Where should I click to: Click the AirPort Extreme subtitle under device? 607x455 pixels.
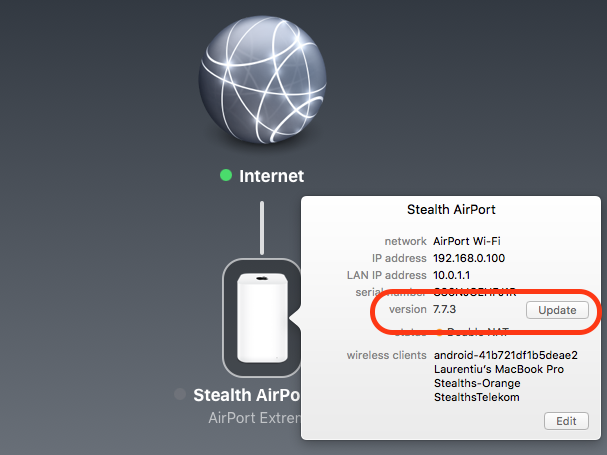tap(255, 418)
